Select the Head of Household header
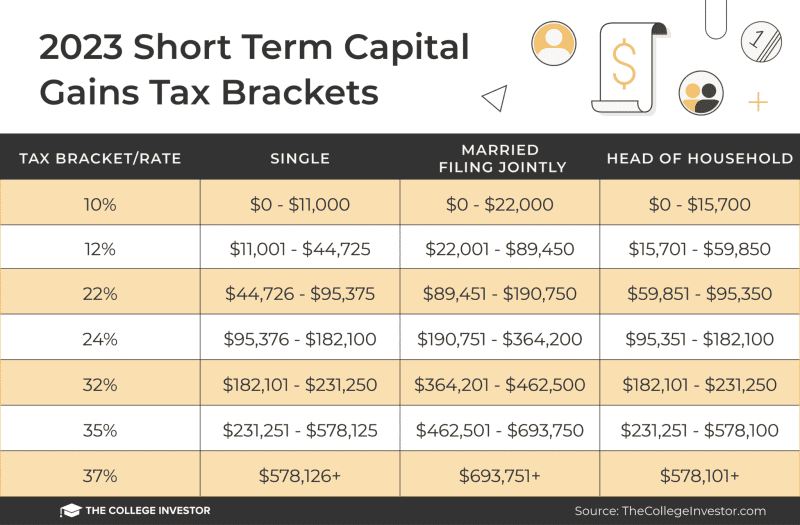The height and width of the screenshot is (525, 800). pos(700,158)
